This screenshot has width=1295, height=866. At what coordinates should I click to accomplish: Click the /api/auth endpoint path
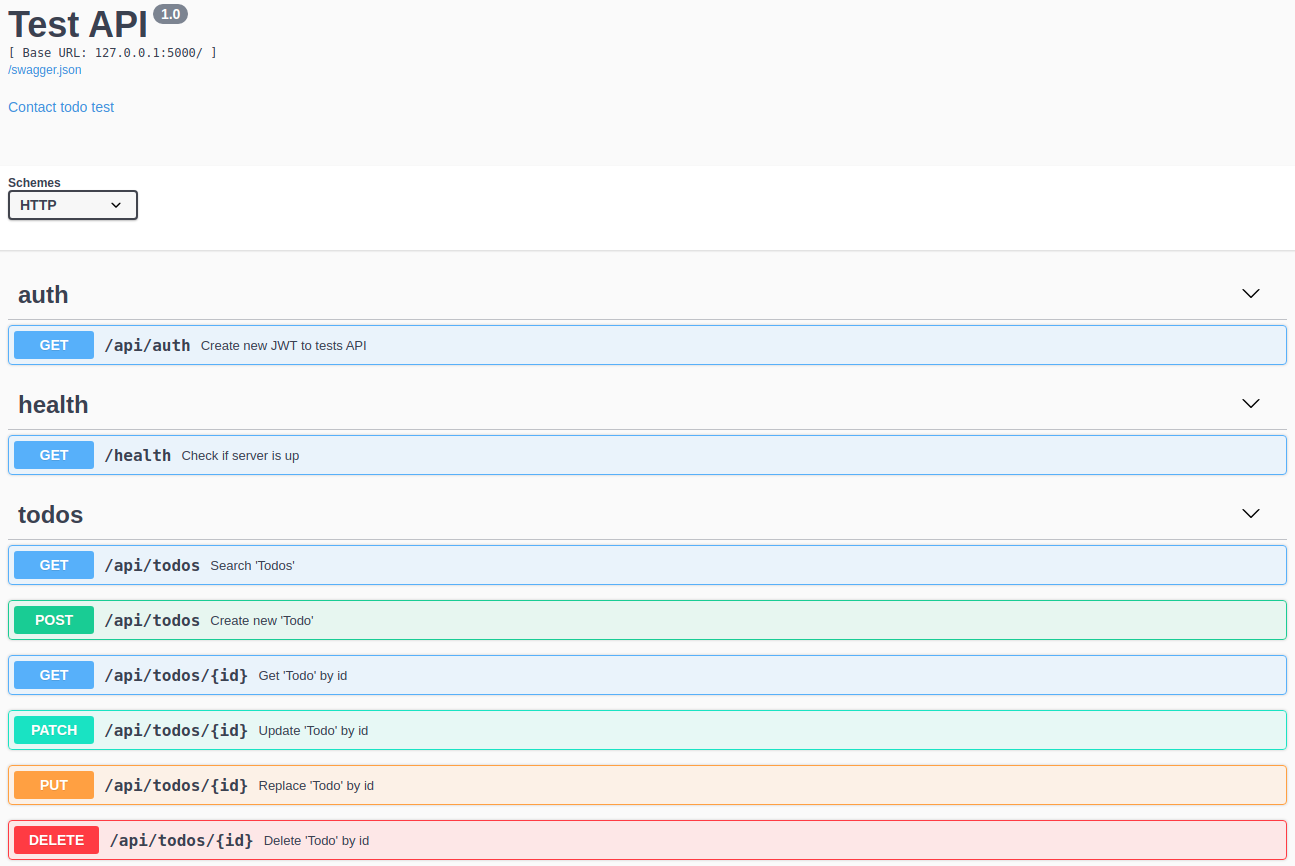point(147,345)
